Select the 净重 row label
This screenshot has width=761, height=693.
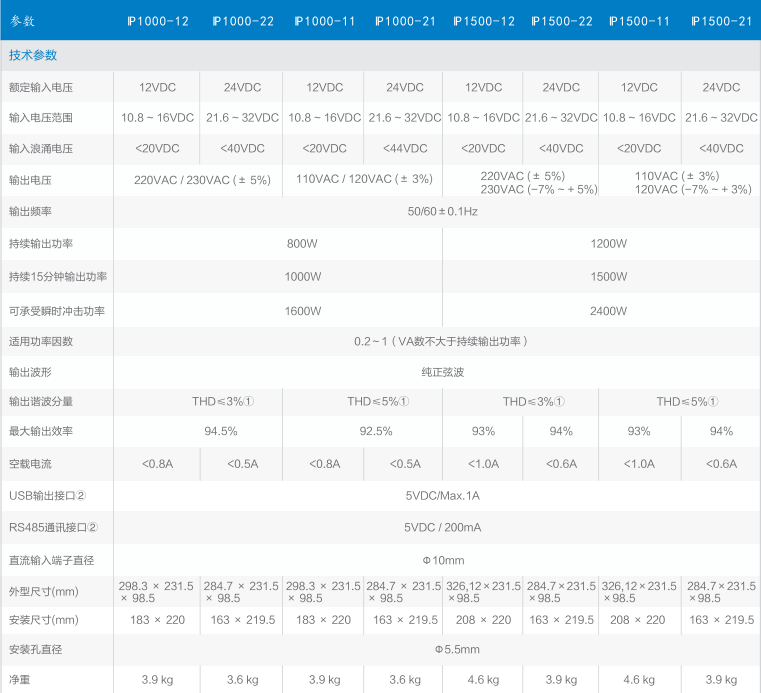(x=20, y=679)
